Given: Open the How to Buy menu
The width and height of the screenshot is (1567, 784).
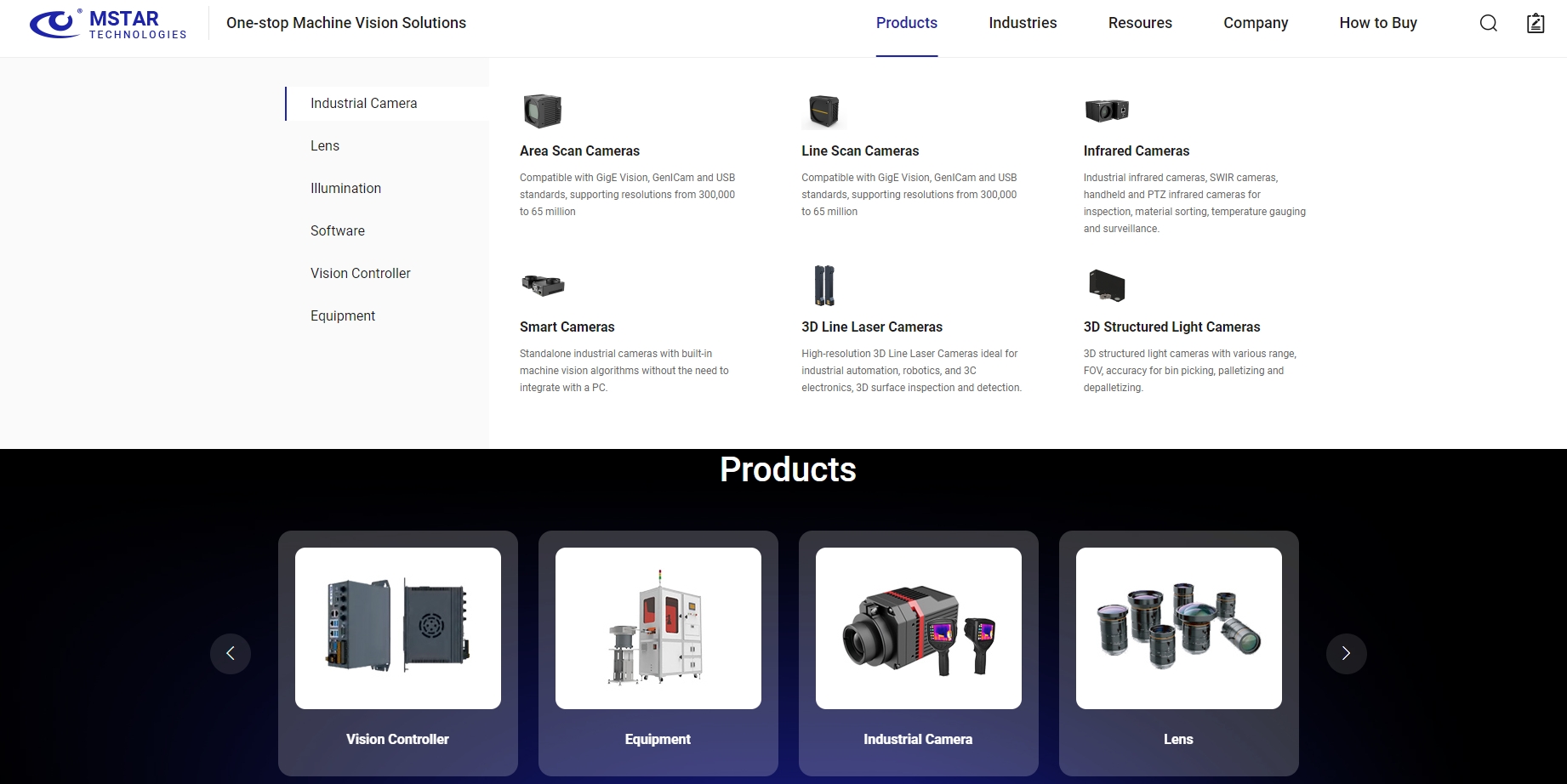Looking at the screenshot, I should coord(1378,23).
